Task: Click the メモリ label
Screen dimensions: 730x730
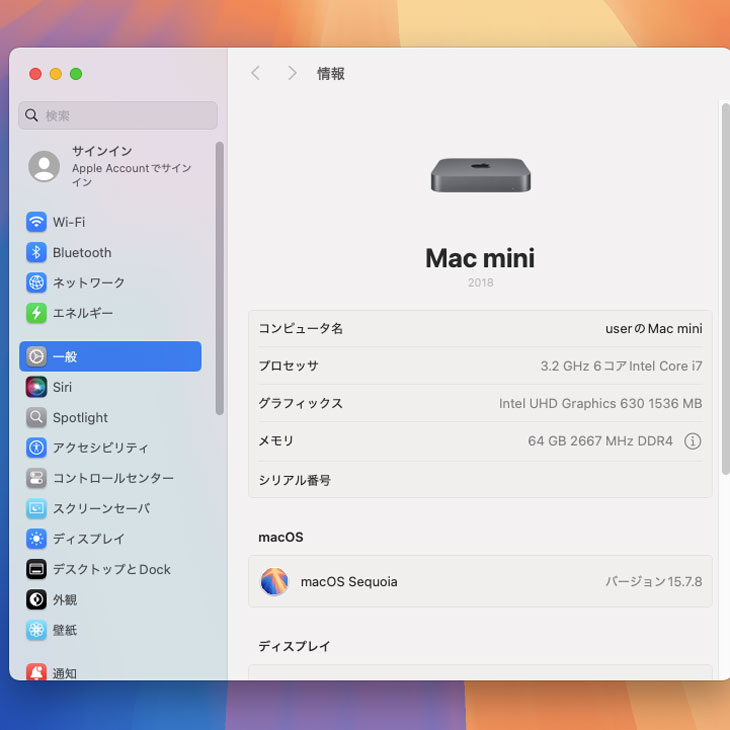Action: pos(276,441)
